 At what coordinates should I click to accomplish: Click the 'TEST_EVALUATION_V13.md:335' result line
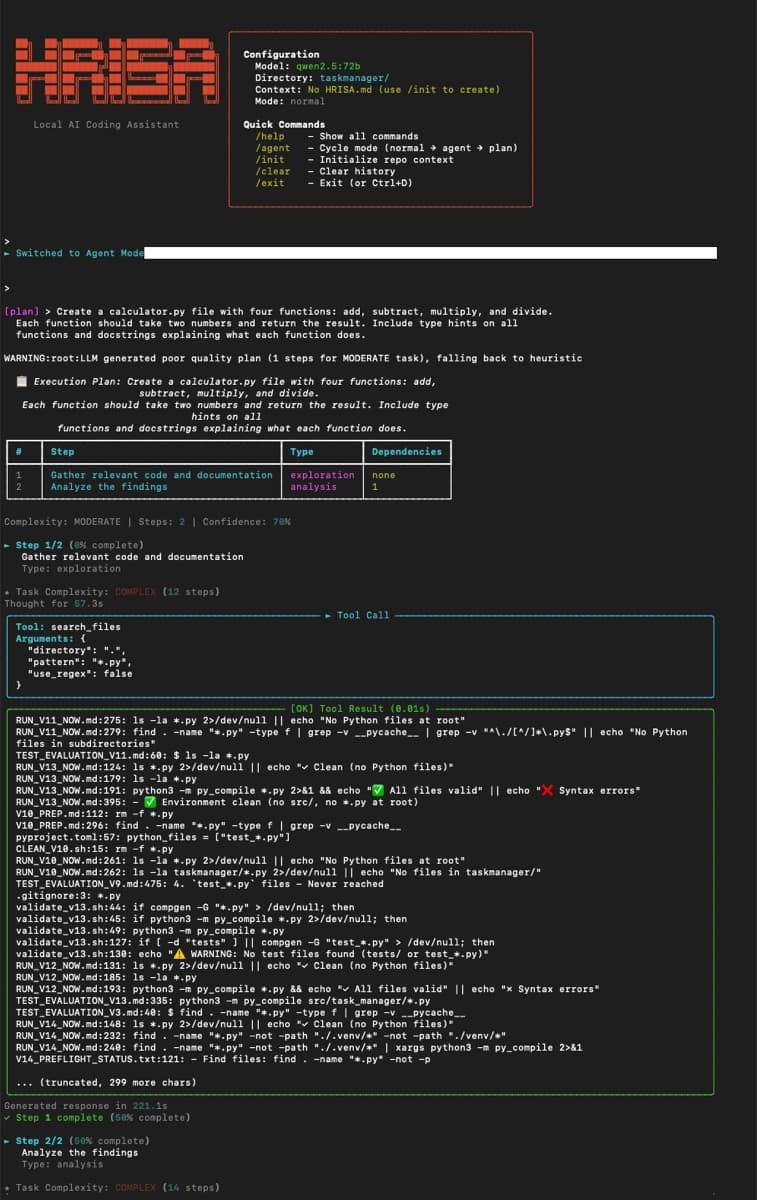click(223, 1000)
